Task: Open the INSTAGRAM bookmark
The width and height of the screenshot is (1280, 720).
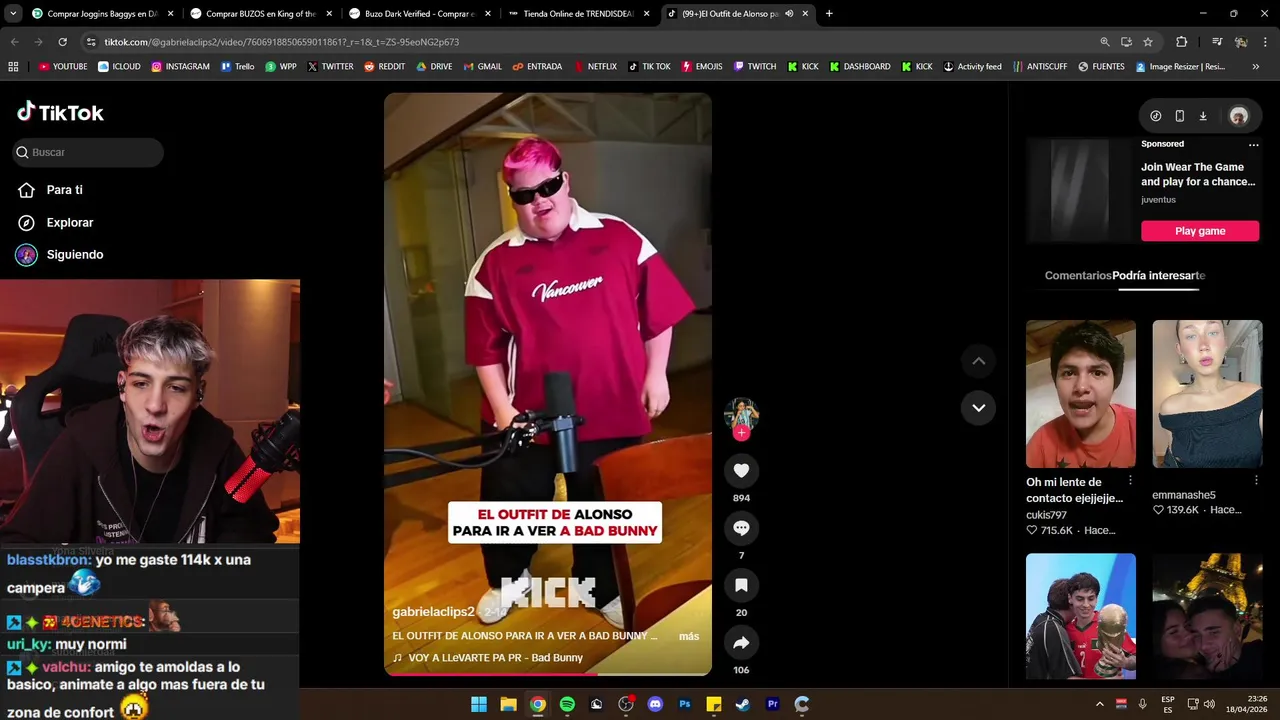Action: [180, 67]
